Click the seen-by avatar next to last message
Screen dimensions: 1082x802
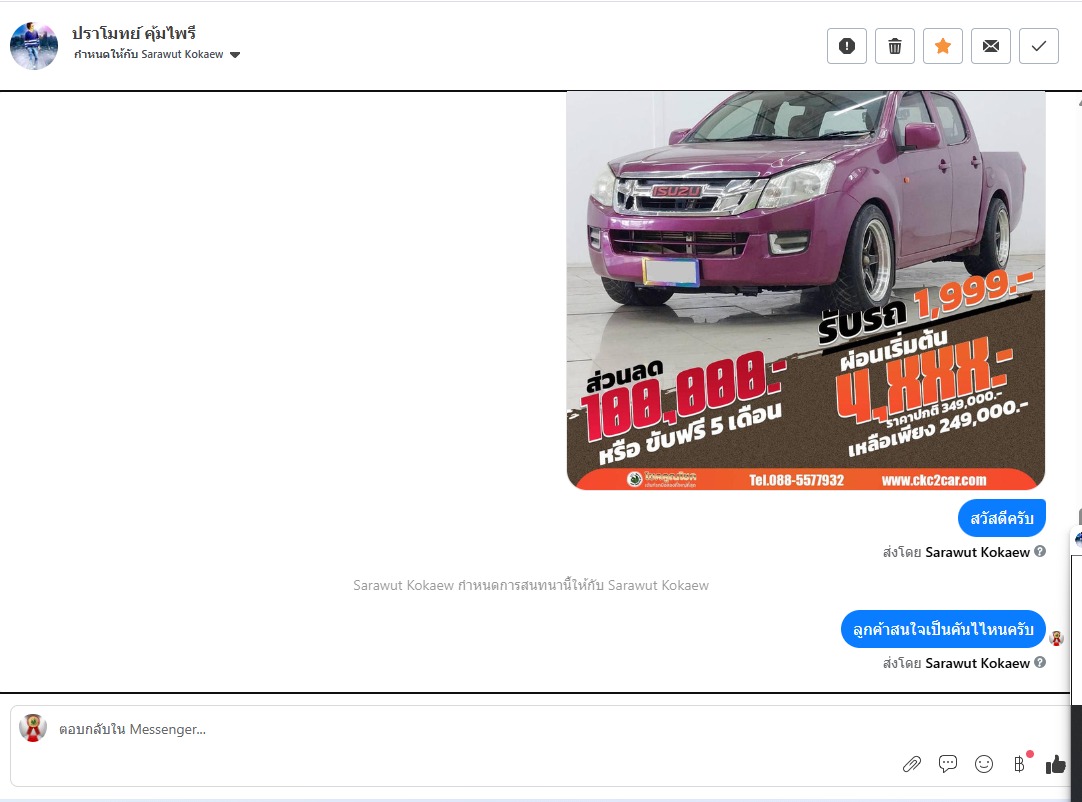click(x=1056, y=638)
